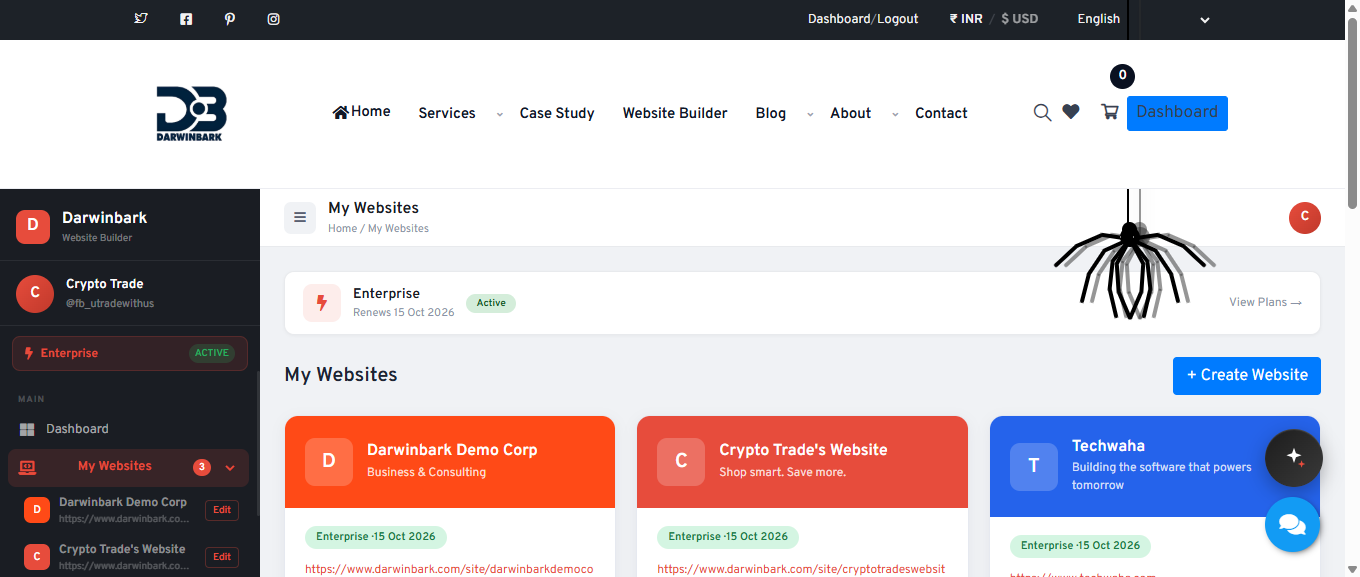
Task: Open Website Builder menu item
Action: click(675, 113)
